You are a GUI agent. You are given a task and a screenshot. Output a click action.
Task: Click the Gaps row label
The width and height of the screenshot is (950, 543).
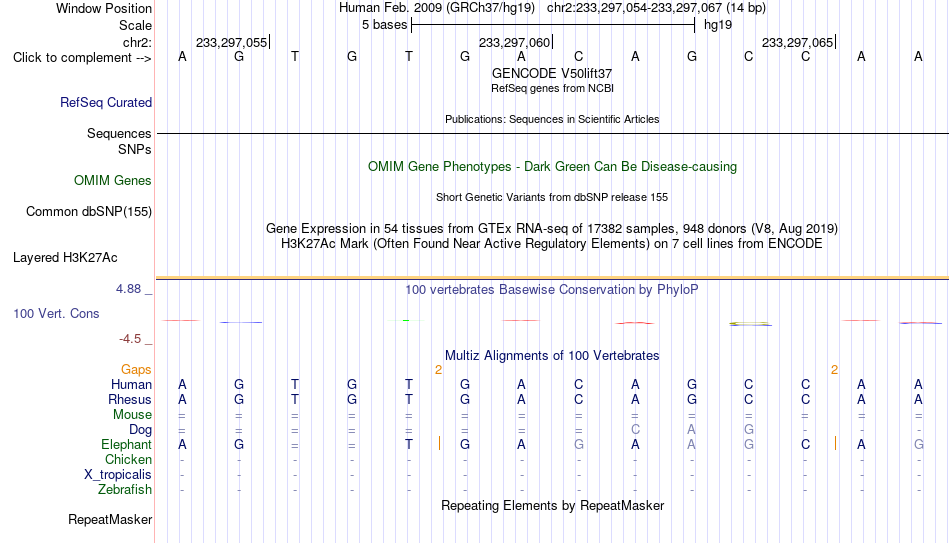136,370
